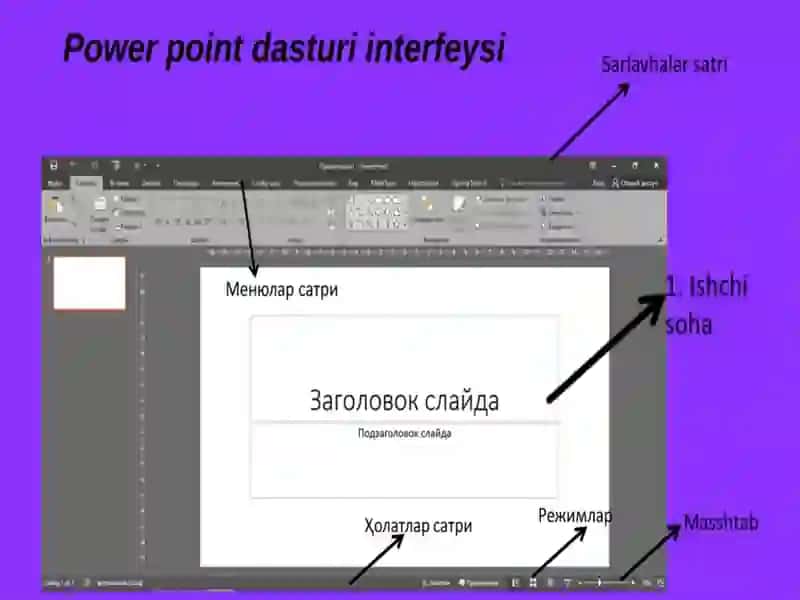The image size is (800, 600).
Task: Open the Выделить select dropdown
Action: [558, 226]
